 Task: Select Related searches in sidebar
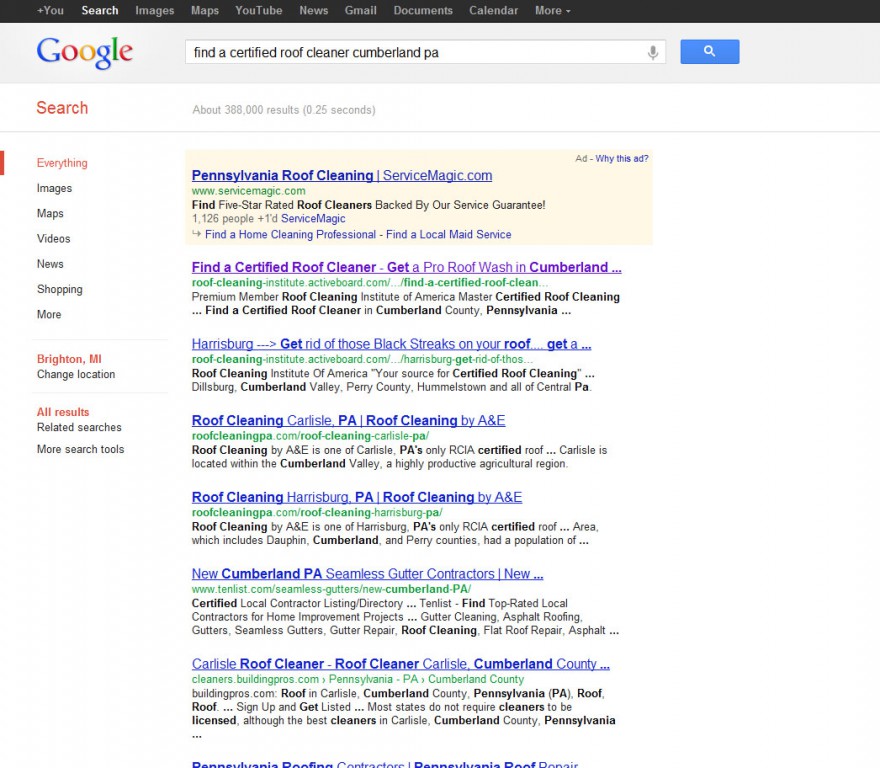(79, 427)
